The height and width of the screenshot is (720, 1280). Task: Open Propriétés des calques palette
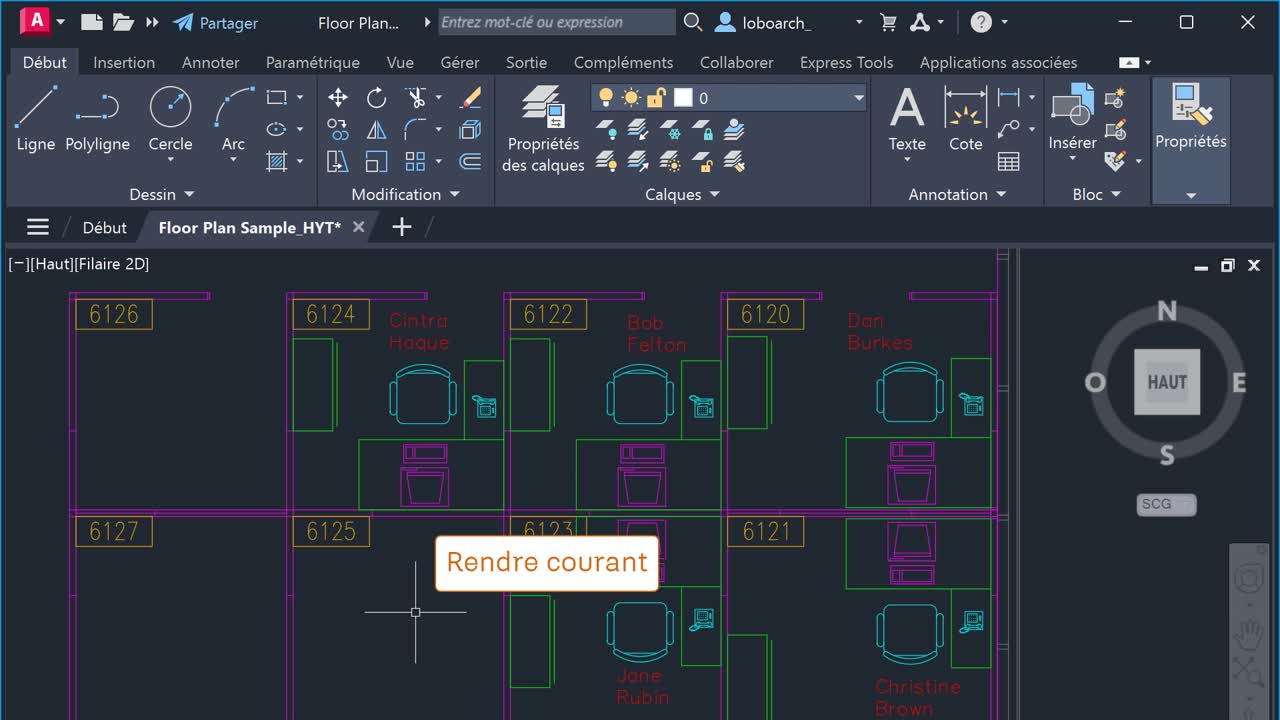543,128
